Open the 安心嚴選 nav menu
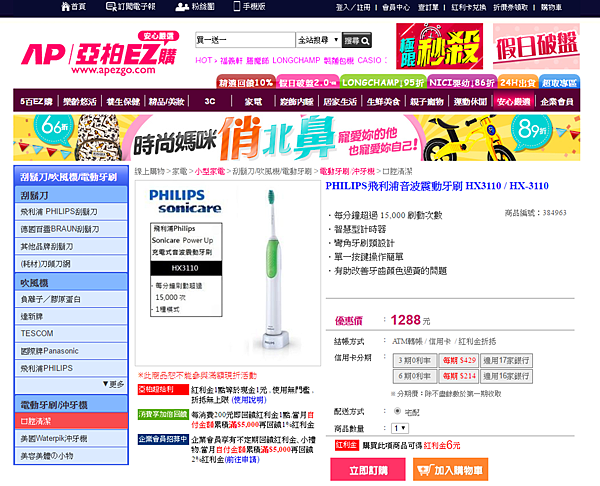 (514, 101)
